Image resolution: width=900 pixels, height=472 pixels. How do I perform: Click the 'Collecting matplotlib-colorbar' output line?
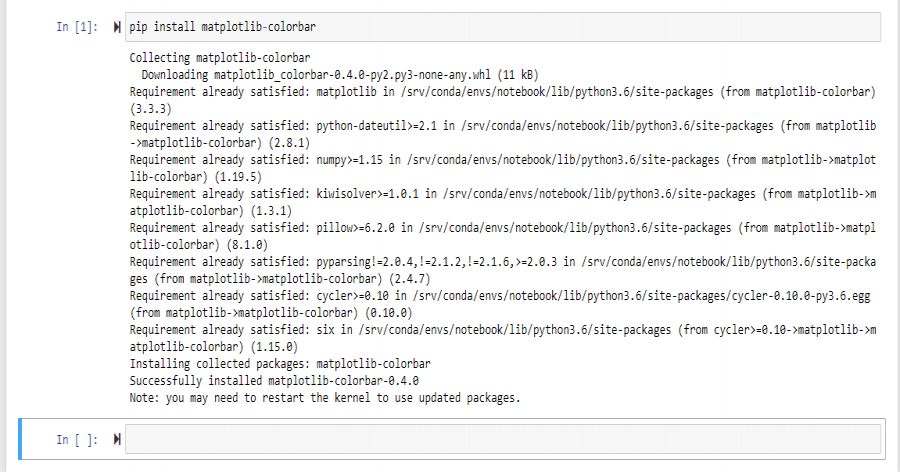coord(220,59)
